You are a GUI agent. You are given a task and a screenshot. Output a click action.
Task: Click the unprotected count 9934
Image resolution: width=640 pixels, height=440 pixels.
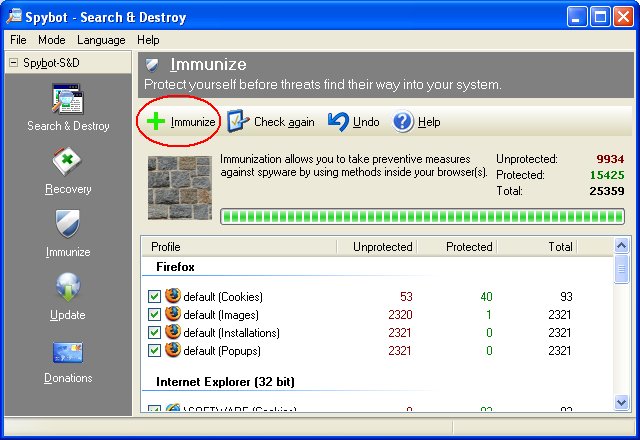tap(610, 159)
